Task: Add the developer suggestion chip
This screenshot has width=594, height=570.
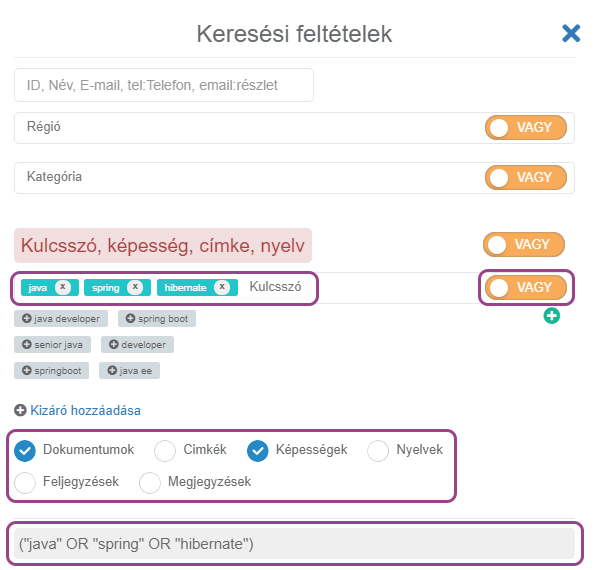Action: [x=138, y=345]
